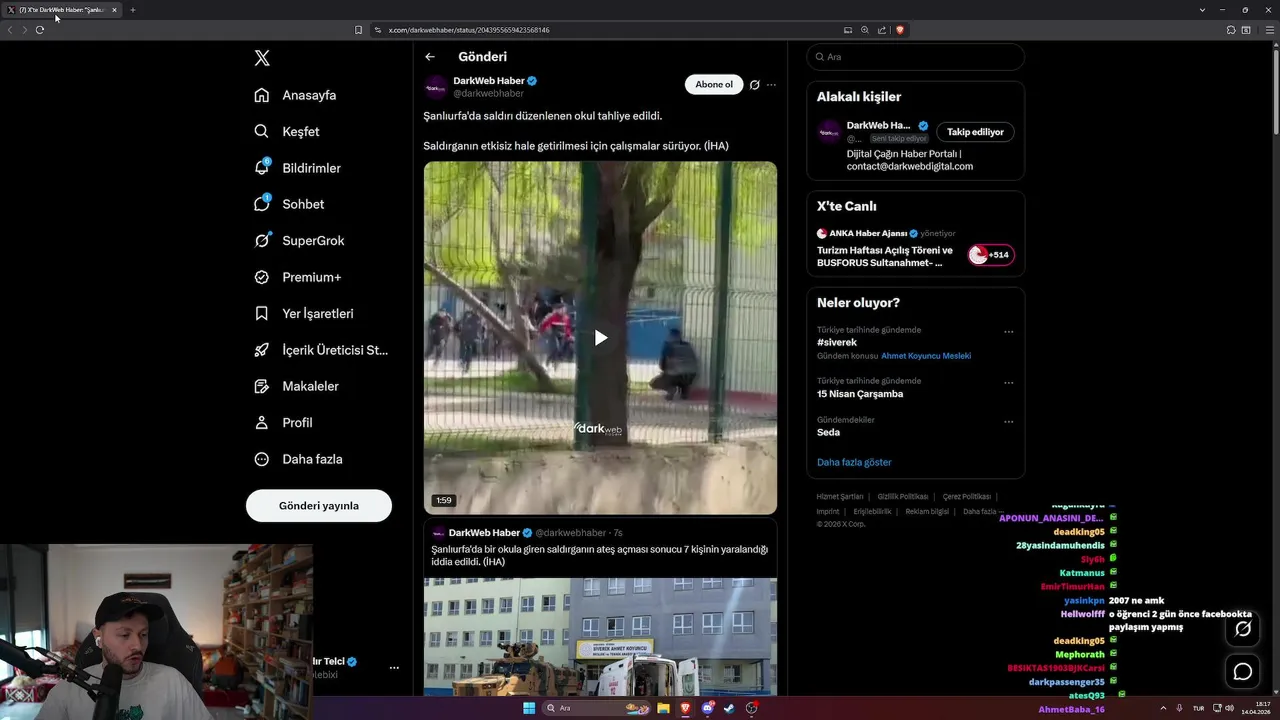The height and width of the screenshot is (720, 1280).
Task: Open the browser hamburger menu
Action: coord(1268,30)
